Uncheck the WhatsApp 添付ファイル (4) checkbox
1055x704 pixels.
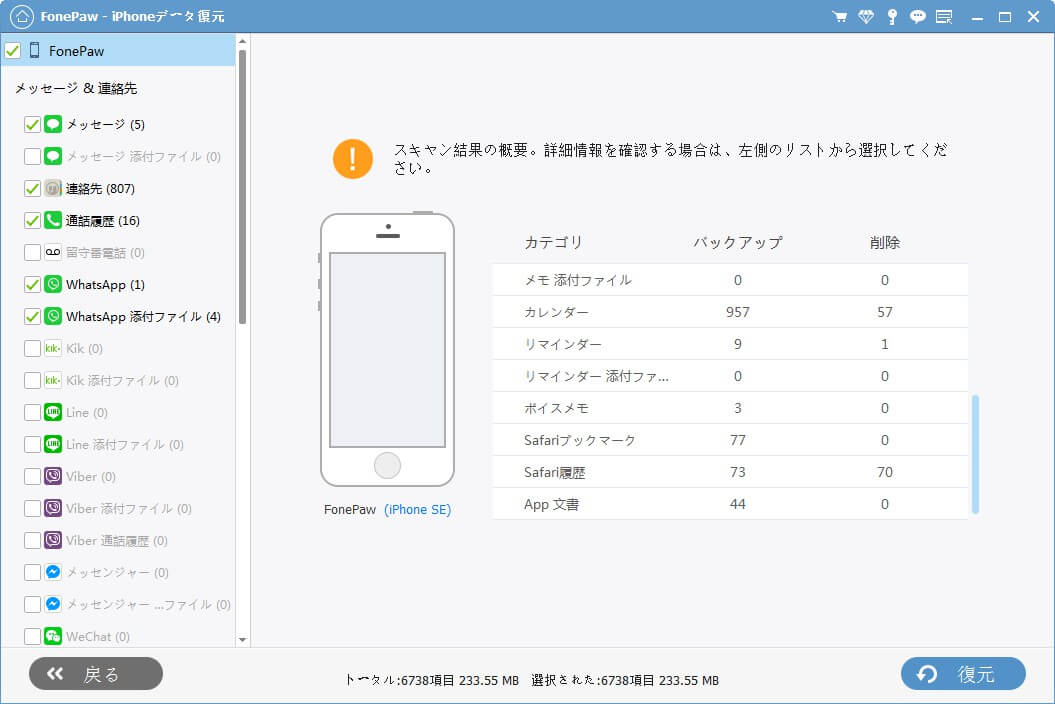32,316
